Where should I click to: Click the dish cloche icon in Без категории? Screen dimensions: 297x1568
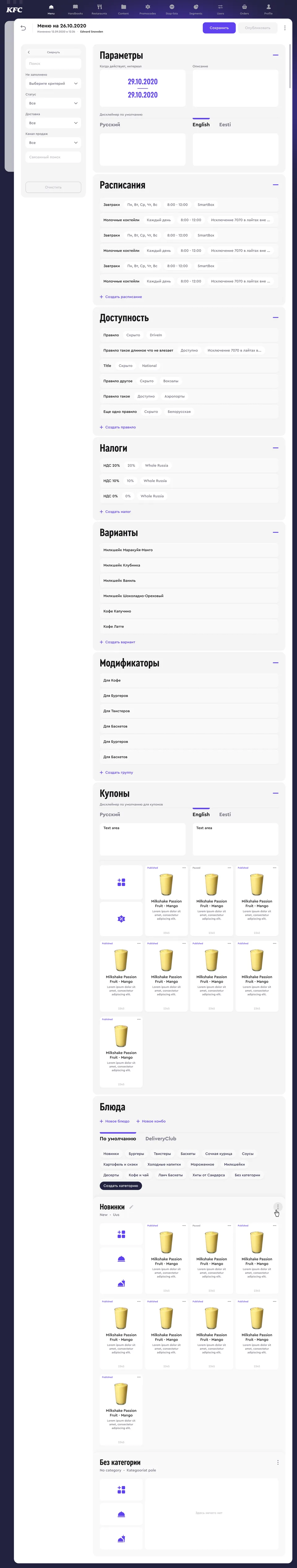click(x=121, y=1514)
